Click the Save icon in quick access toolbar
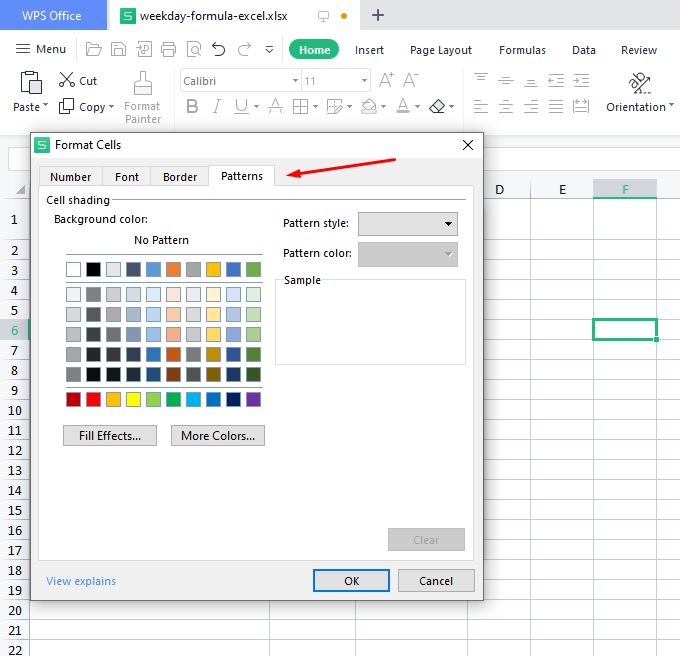Viewport: 680px width, 656px height. tap(119, 49)
